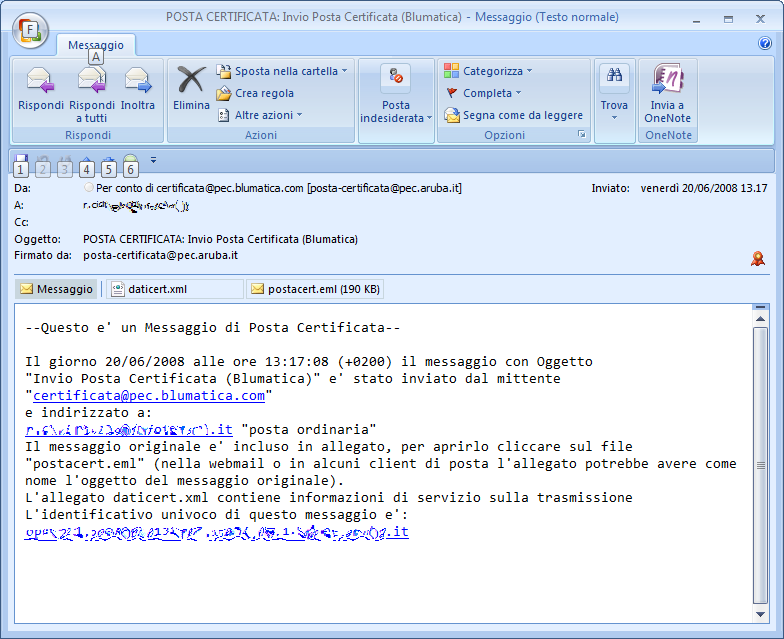This screenshot has width=784, height=639.
Task: Open the Categorizza dropdown
Action: (x=529, y=72)
